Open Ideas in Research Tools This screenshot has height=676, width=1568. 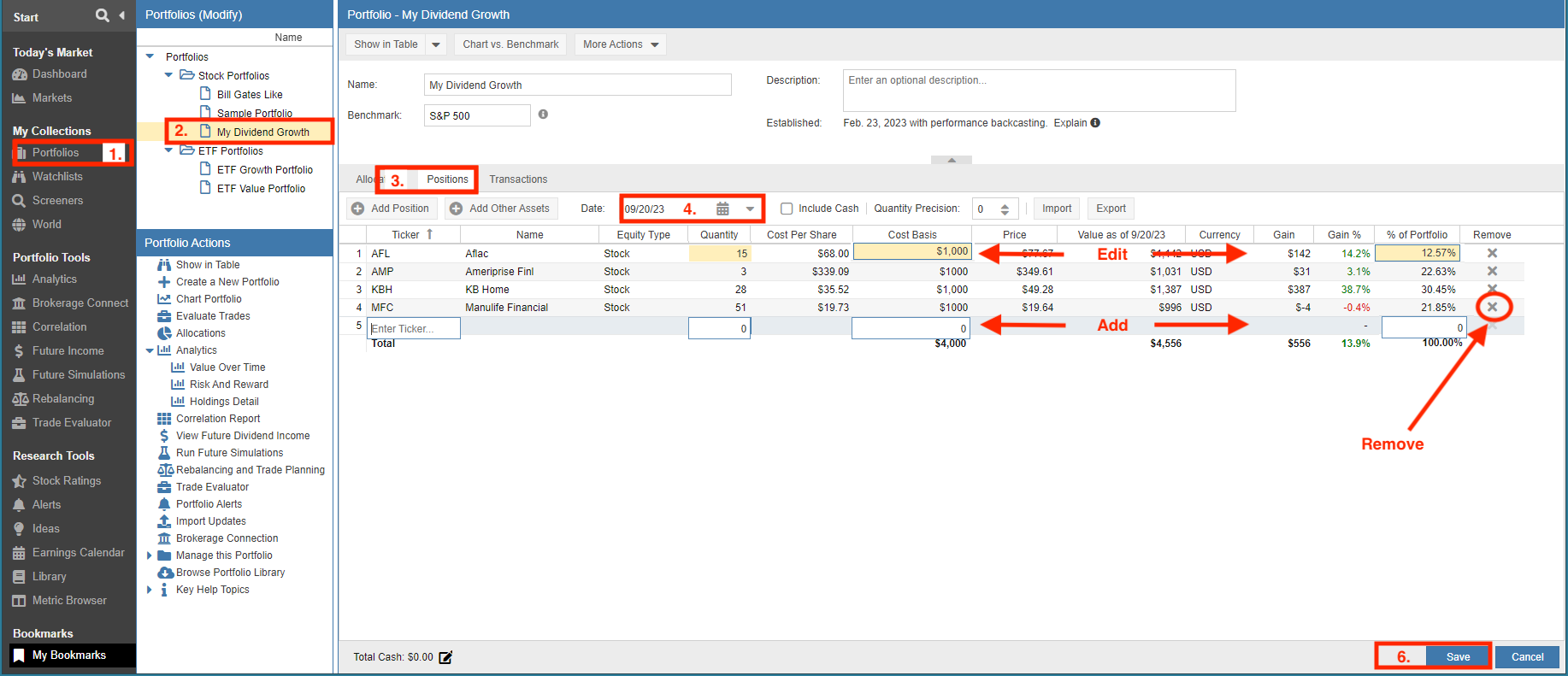(x=45, y=529)
